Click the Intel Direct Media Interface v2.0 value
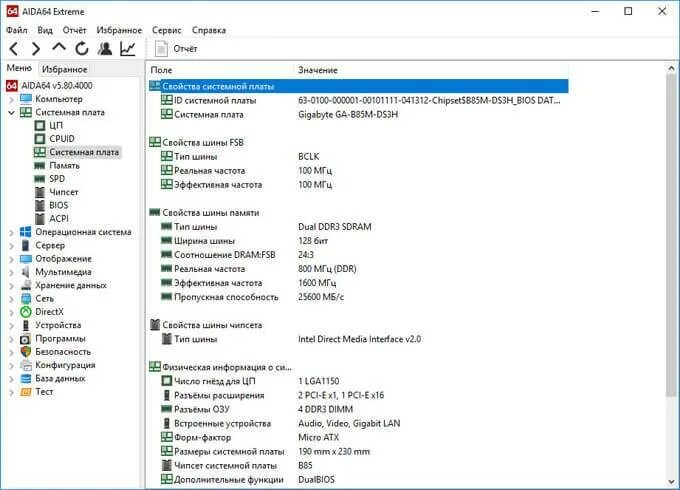Image resolution: width=680 pixels, height=490 pixels. (x=360, y=339)
